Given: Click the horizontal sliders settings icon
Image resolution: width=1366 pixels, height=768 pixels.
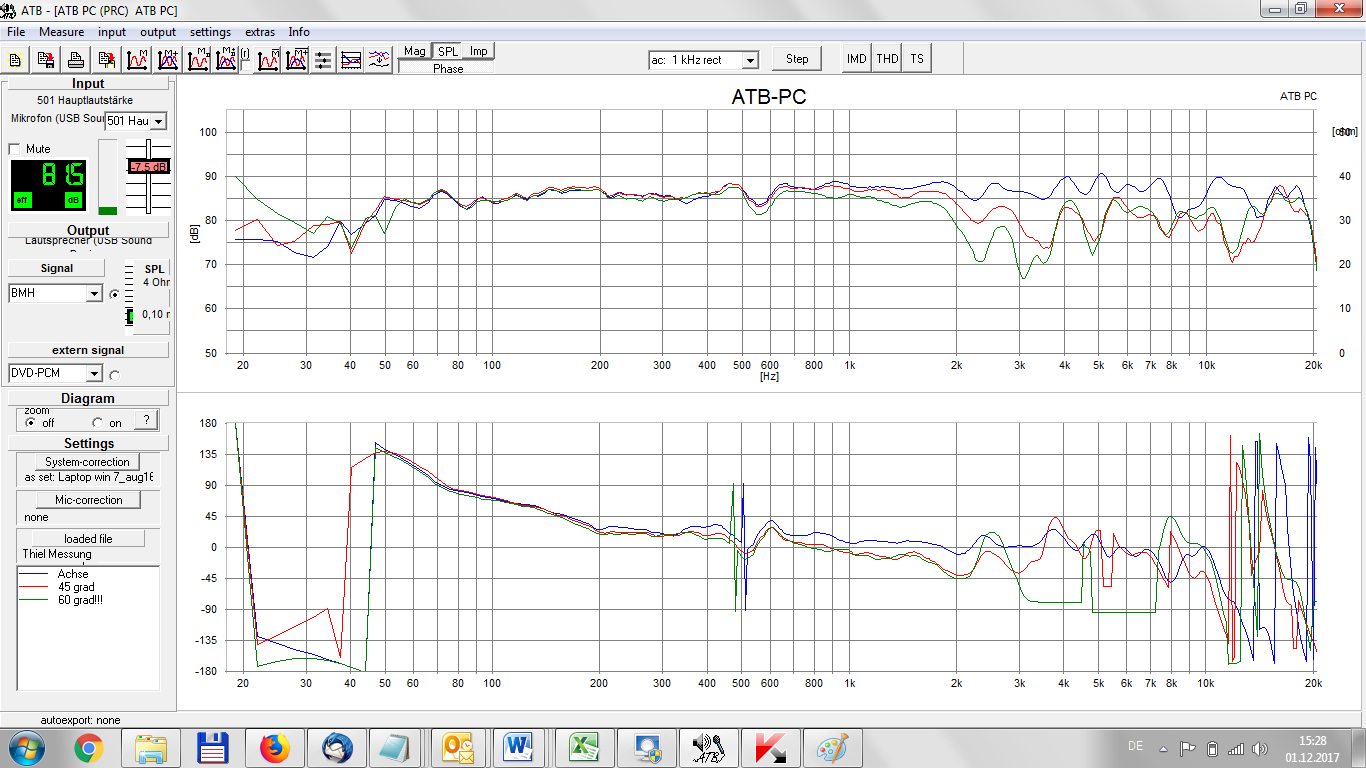Looking at the screenshot, I should click(x=323, y=60).
